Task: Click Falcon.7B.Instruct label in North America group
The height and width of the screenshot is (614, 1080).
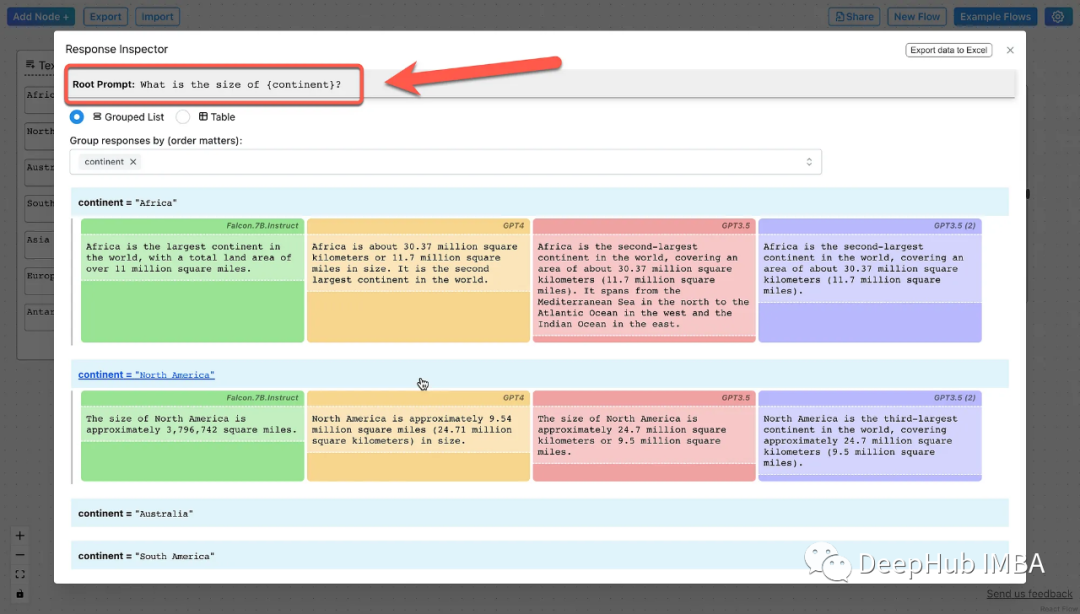Action: [x=262, y=398]
